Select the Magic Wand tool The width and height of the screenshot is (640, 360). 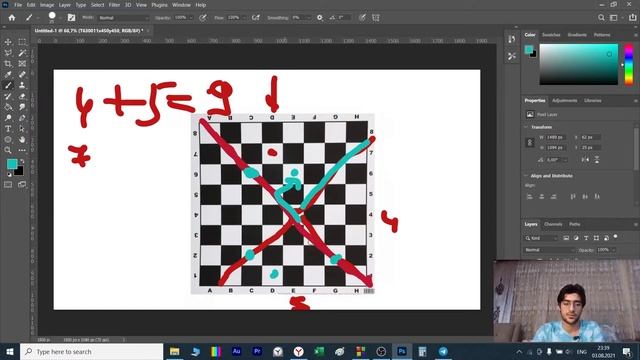pyautogui.click(x=22, y=53)
